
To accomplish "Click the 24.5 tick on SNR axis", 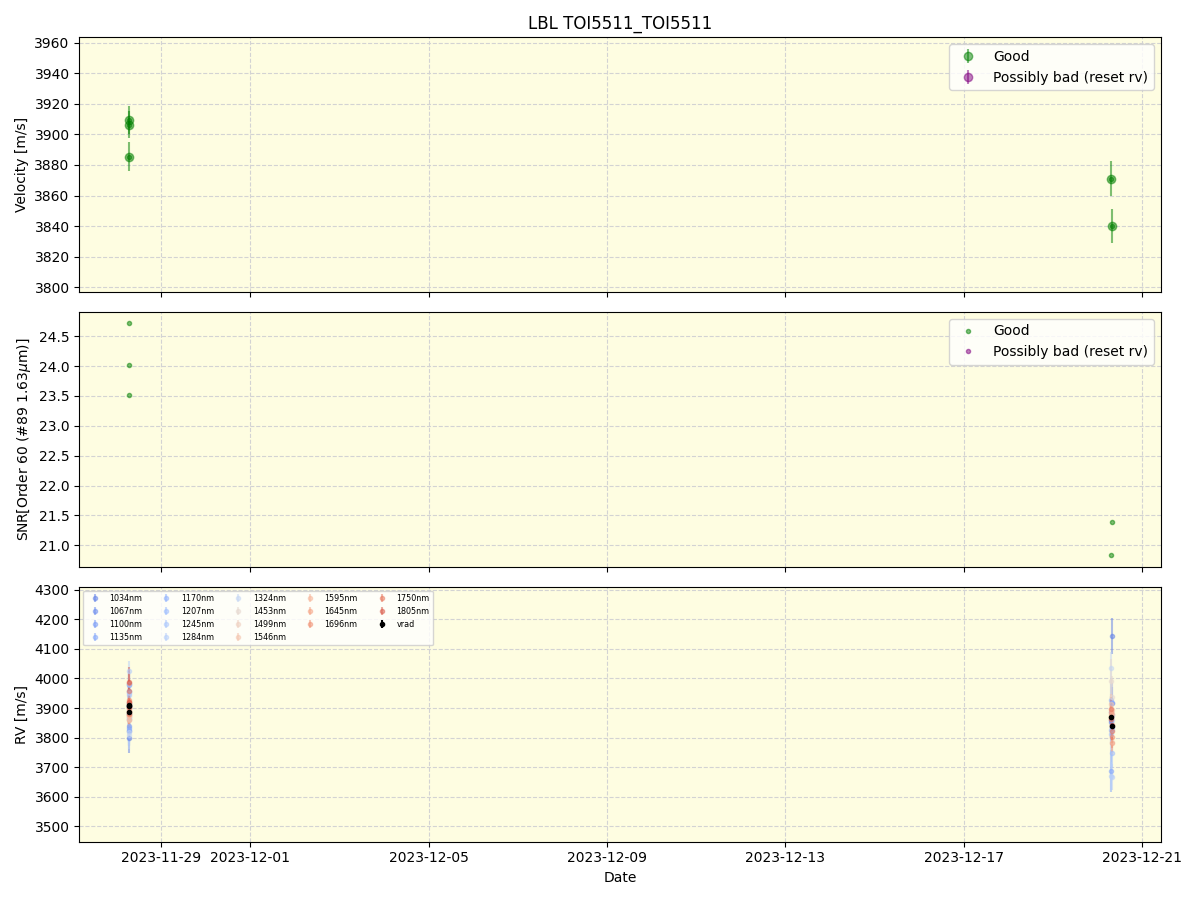I will (54, 337).
